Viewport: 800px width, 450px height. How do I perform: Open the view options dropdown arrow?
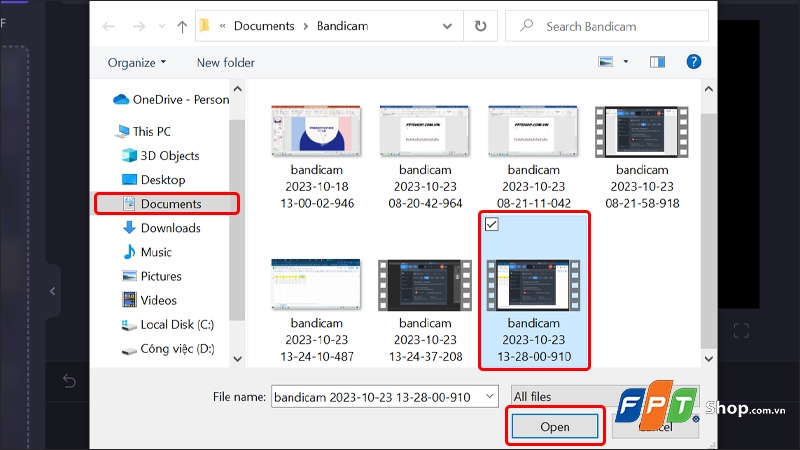626,62
